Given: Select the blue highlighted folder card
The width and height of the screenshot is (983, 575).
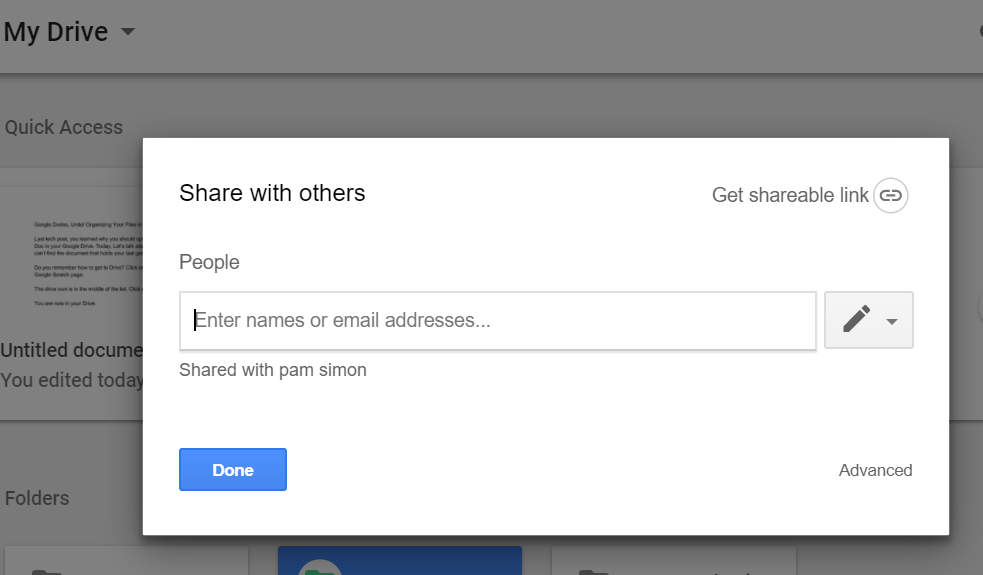Looking at the screenshot, I should tap(400, 561).
